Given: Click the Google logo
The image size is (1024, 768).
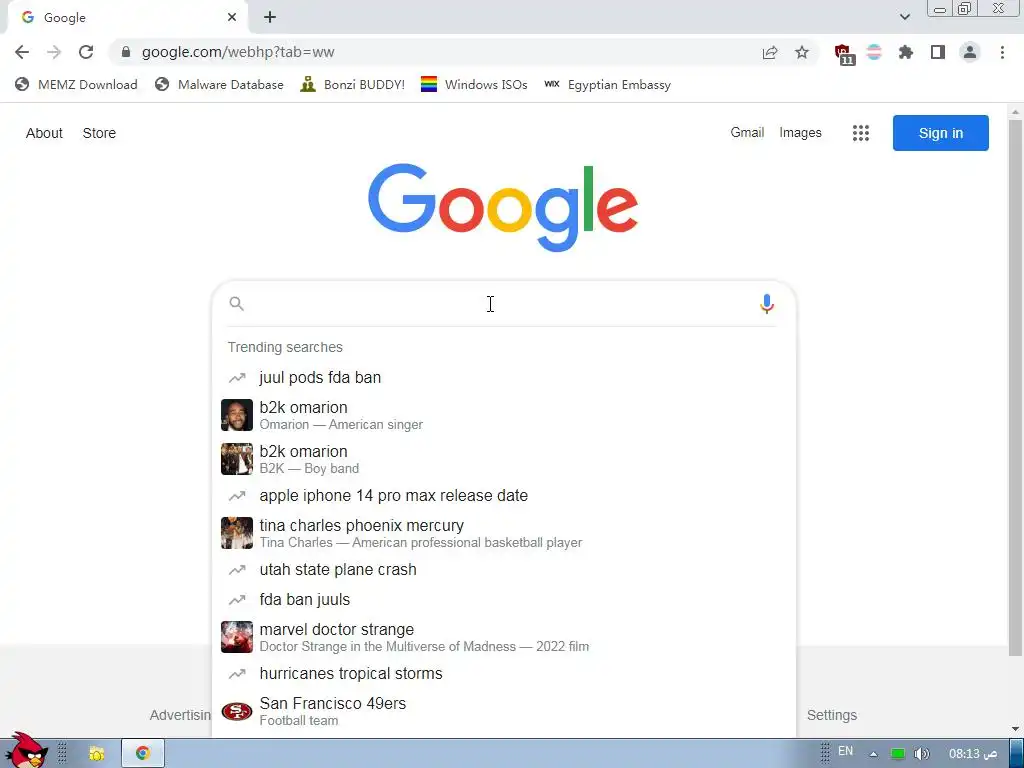Looking at the screenshot, I should 503,207.
